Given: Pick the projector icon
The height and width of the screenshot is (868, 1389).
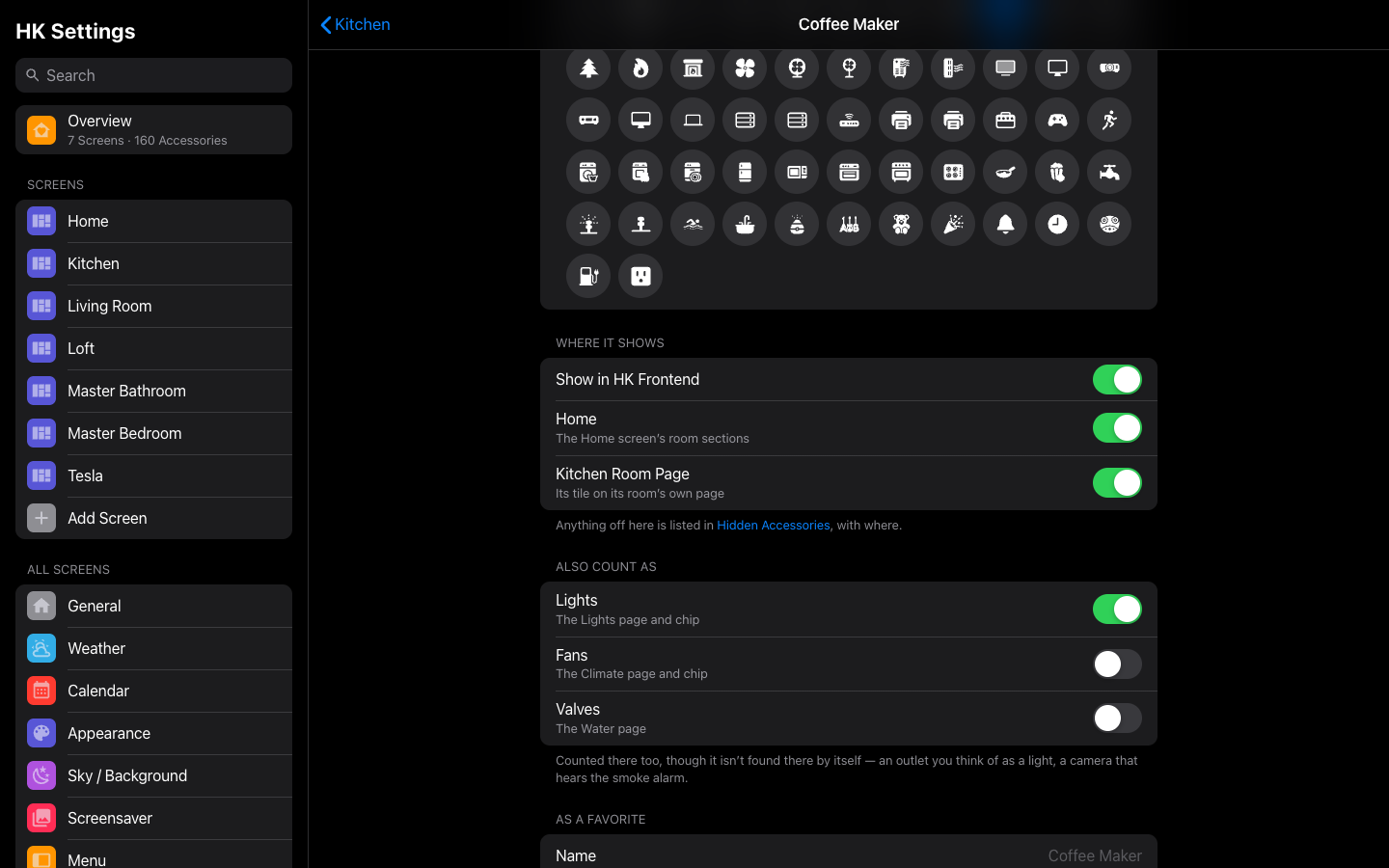Looking at the screenshot, I should pyautogui.click(x=1109, y=68).
